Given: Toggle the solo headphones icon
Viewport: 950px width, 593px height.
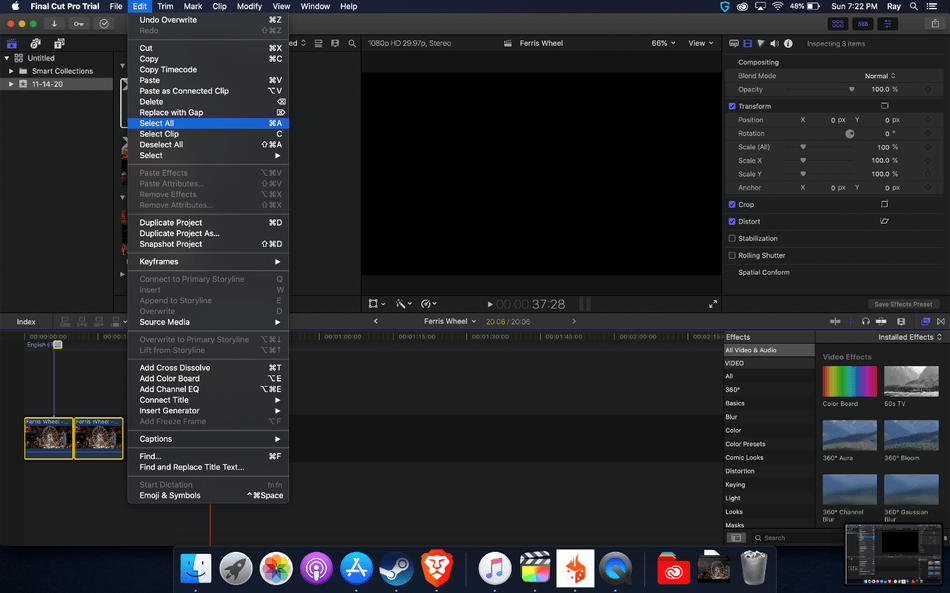Looking at the screenshot, I should tap(866, 322).
